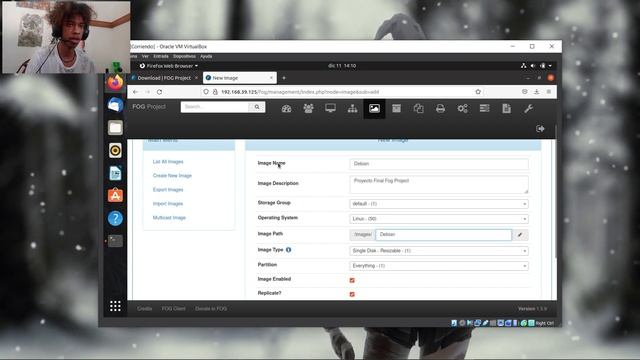Open the Groups hierarchy icon
640x360 pixels.
click(x=353, y=109)
